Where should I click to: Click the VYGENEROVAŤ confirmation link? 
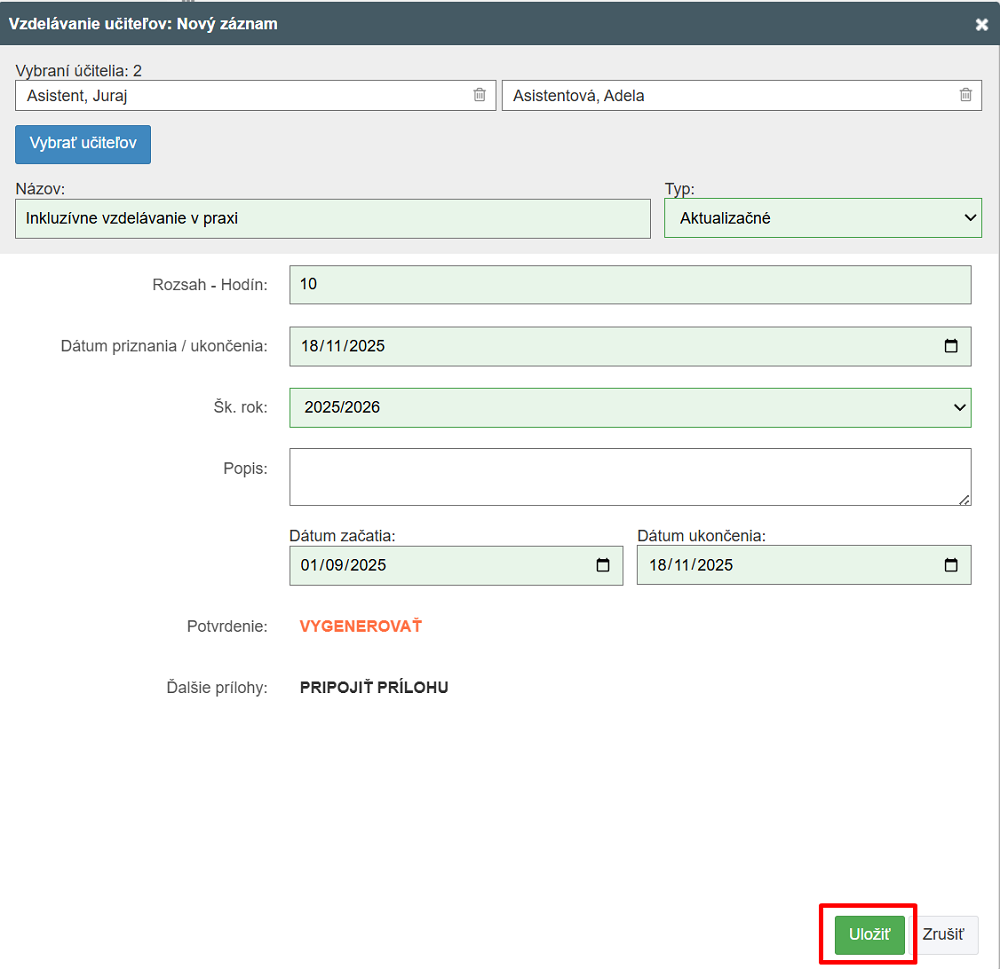click(x=361, y=626)
